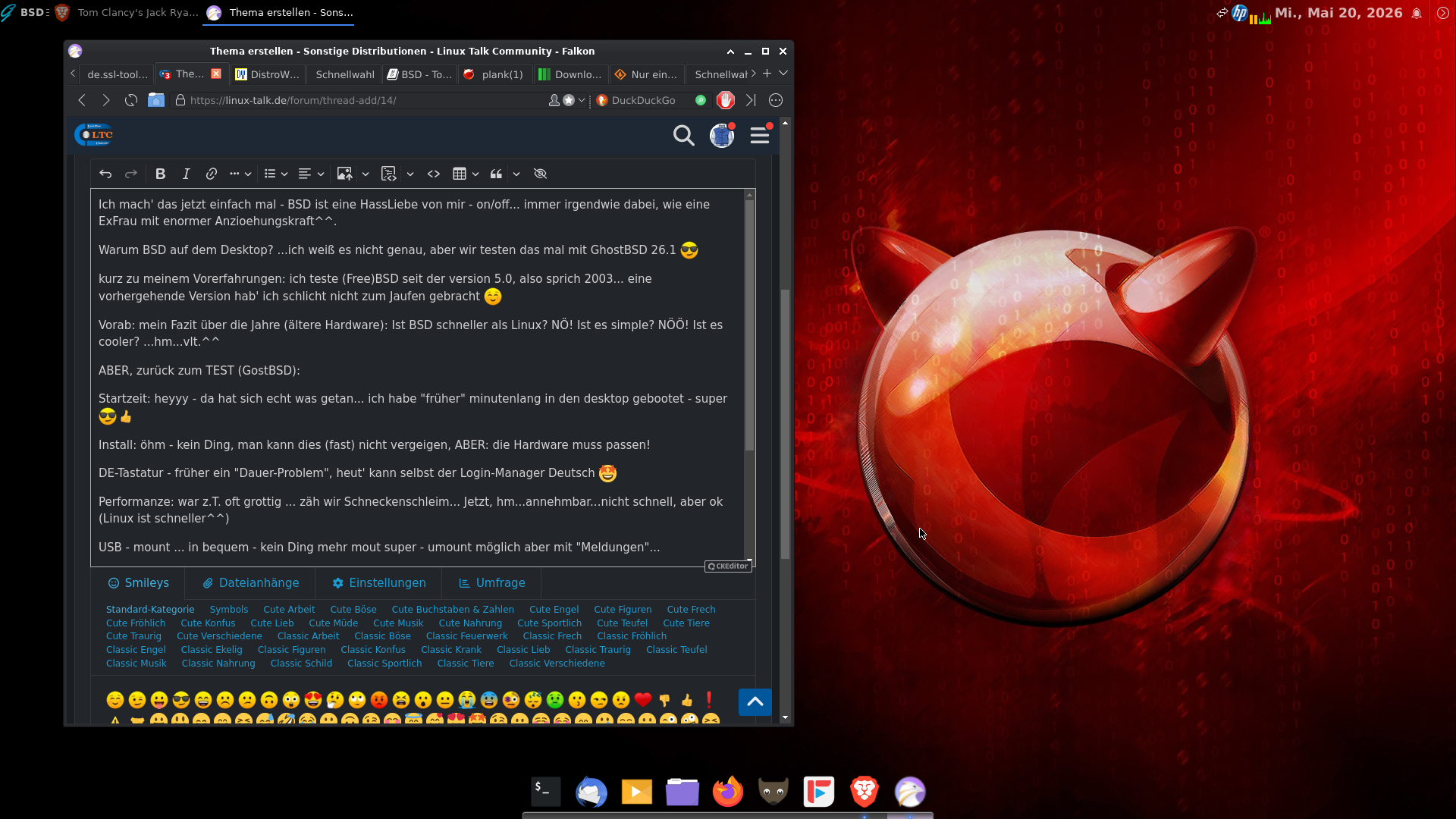Insert a link using the chain icon
This screenshot has width=1456, height=819.
point(212,174)
